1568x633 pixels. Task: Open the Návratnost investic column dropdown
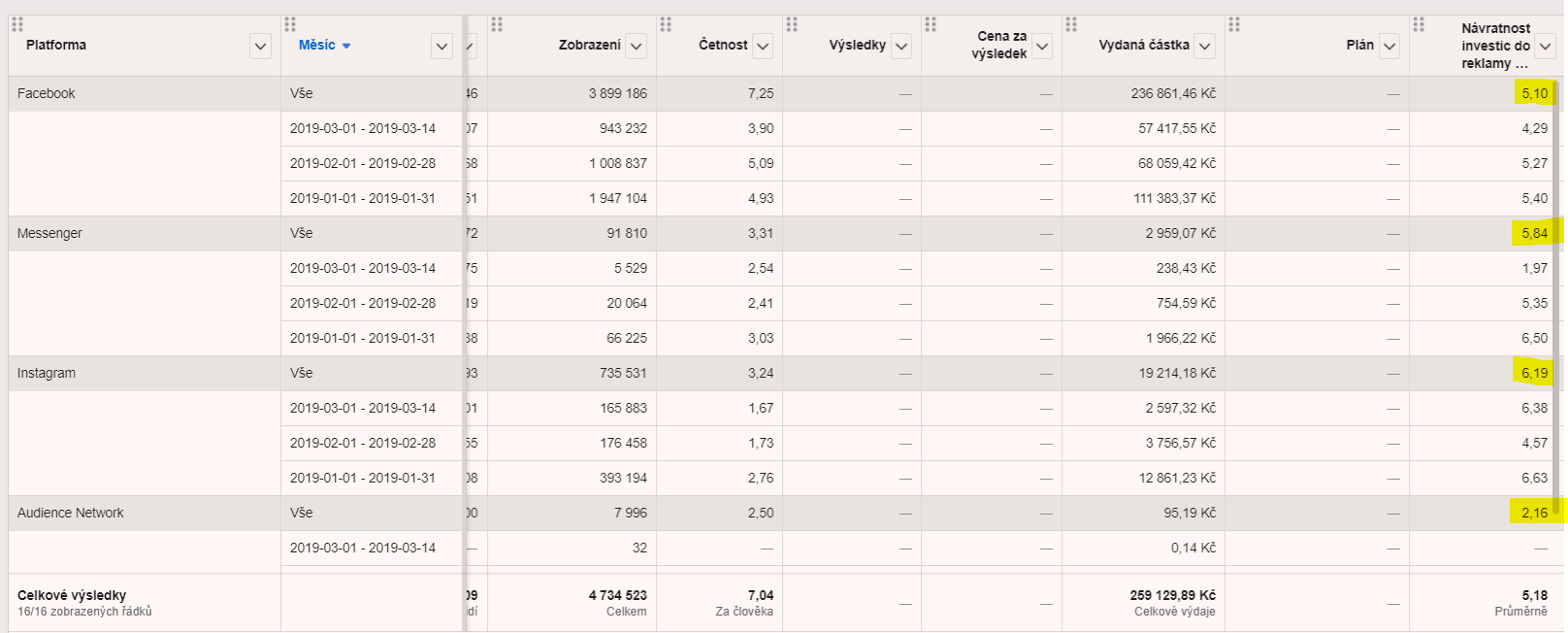pyautogui.click(x=1546, y=46)
